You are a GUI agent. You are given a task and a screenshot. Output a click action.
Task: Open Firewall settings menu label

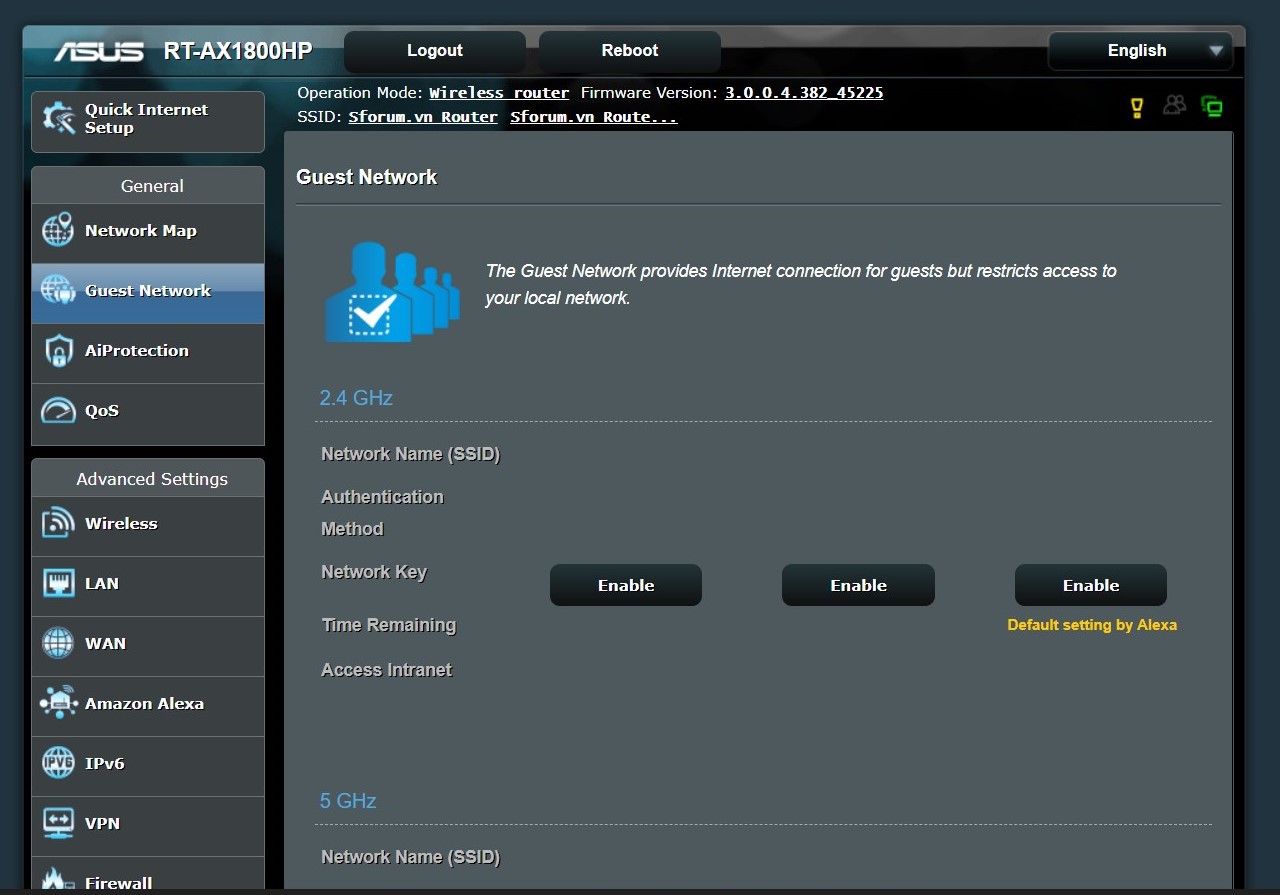tap(119, 884)
